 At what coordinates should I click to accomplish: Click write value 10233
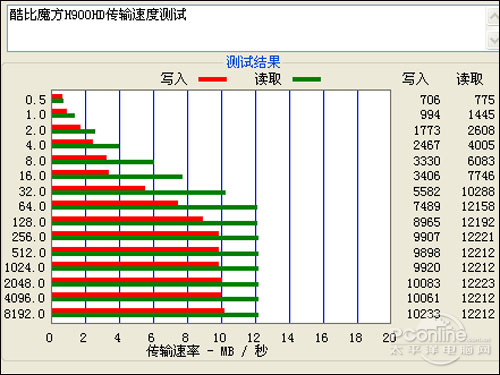424,314
